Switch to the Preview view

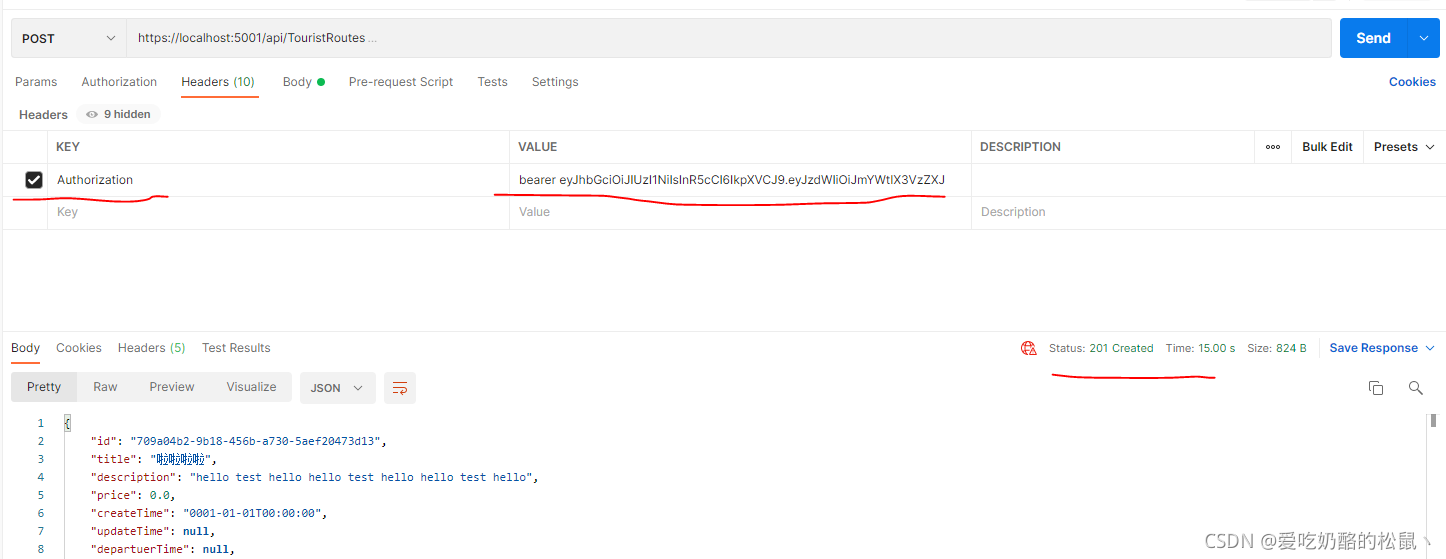172,387
